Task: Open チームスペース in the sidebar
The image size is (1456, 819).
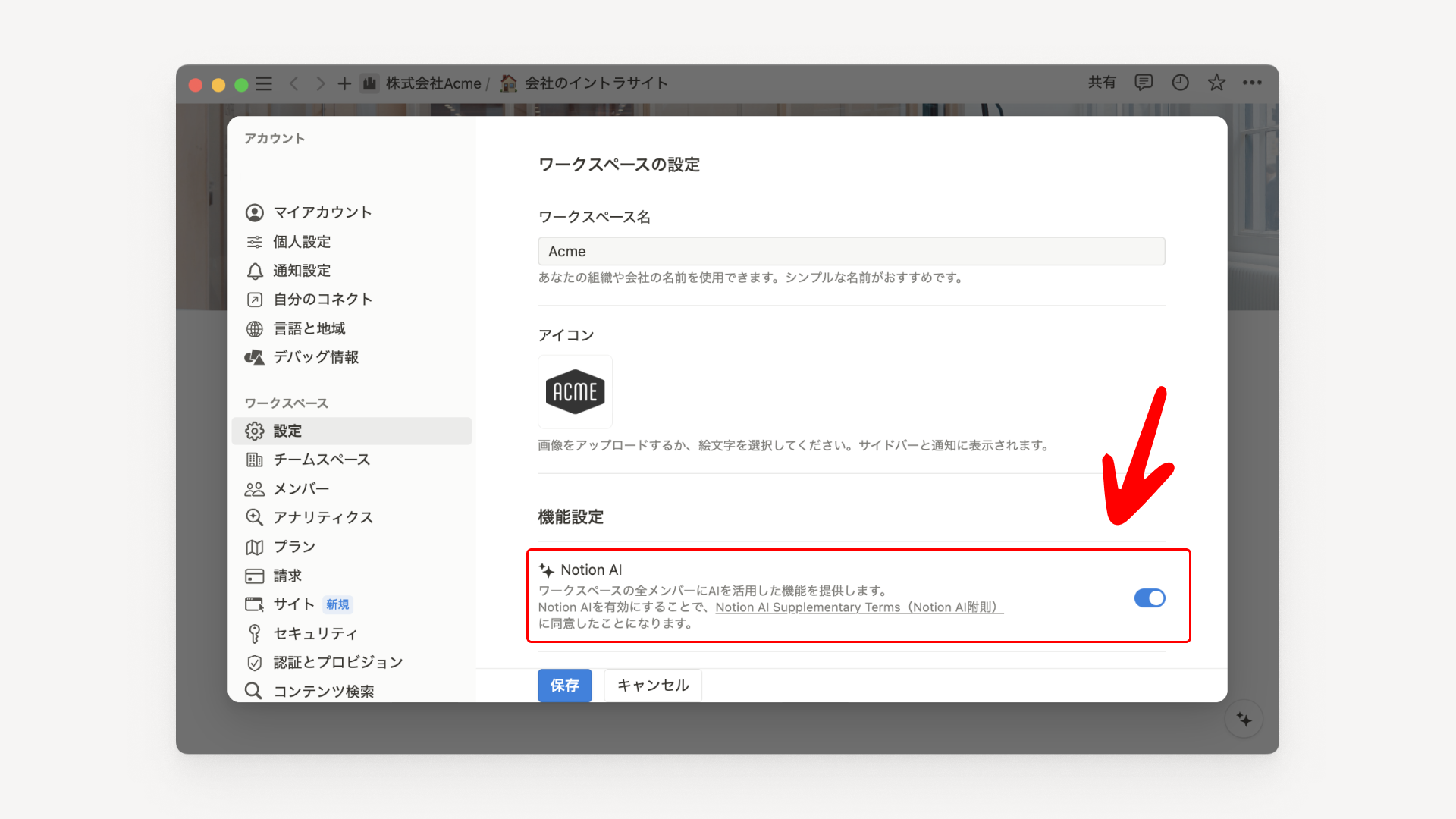Action: [x=322, y=460]
